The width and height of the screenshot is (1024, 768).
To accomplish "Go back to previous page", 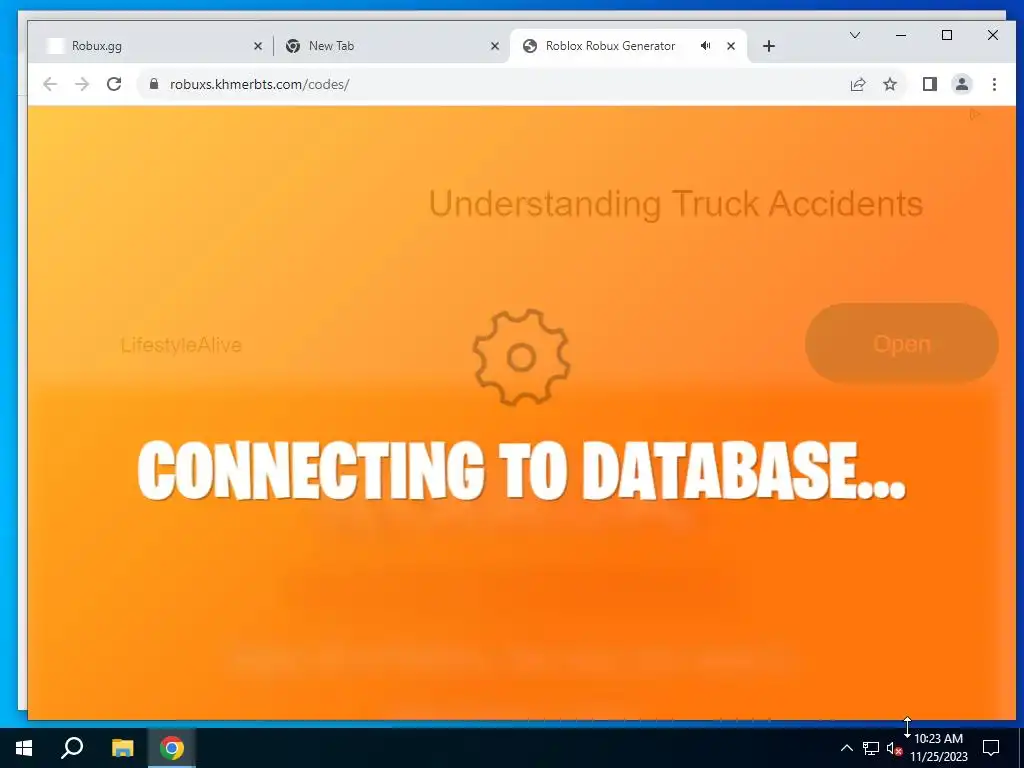I will tap(50, 84).
